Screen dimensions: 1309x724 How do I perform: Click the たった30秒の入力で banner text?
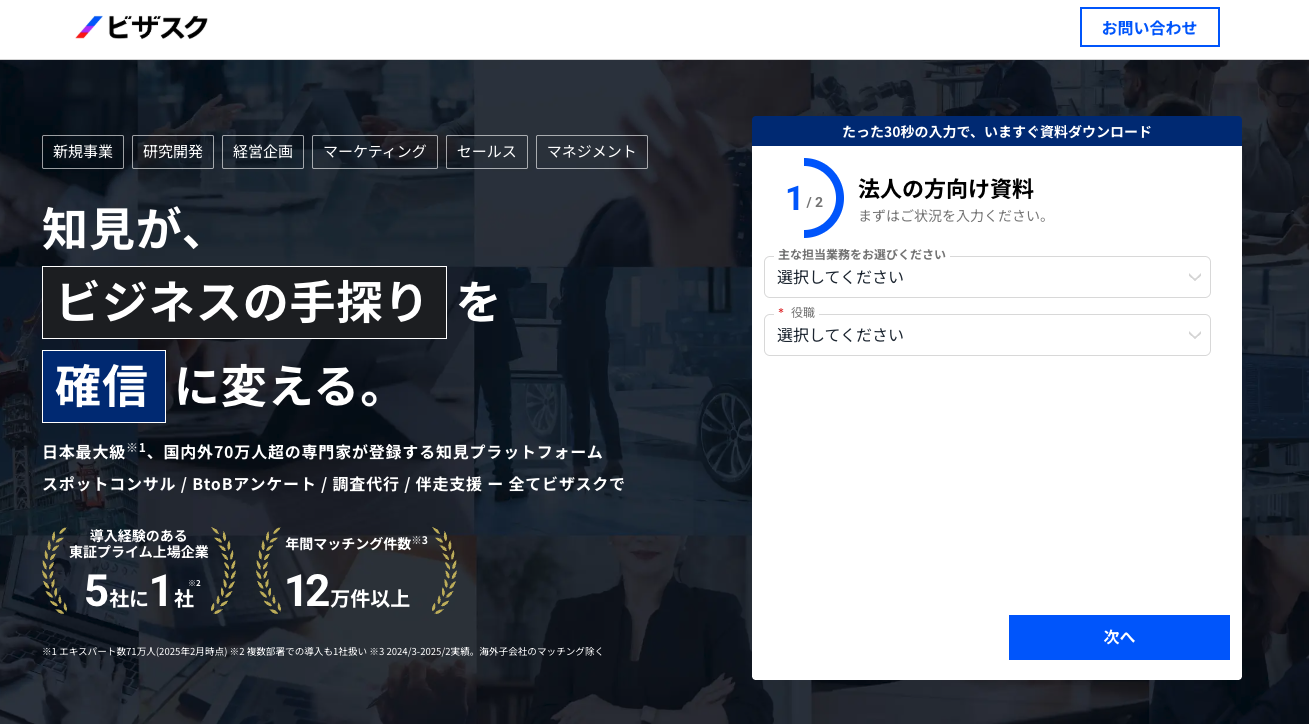click(997, 131)
